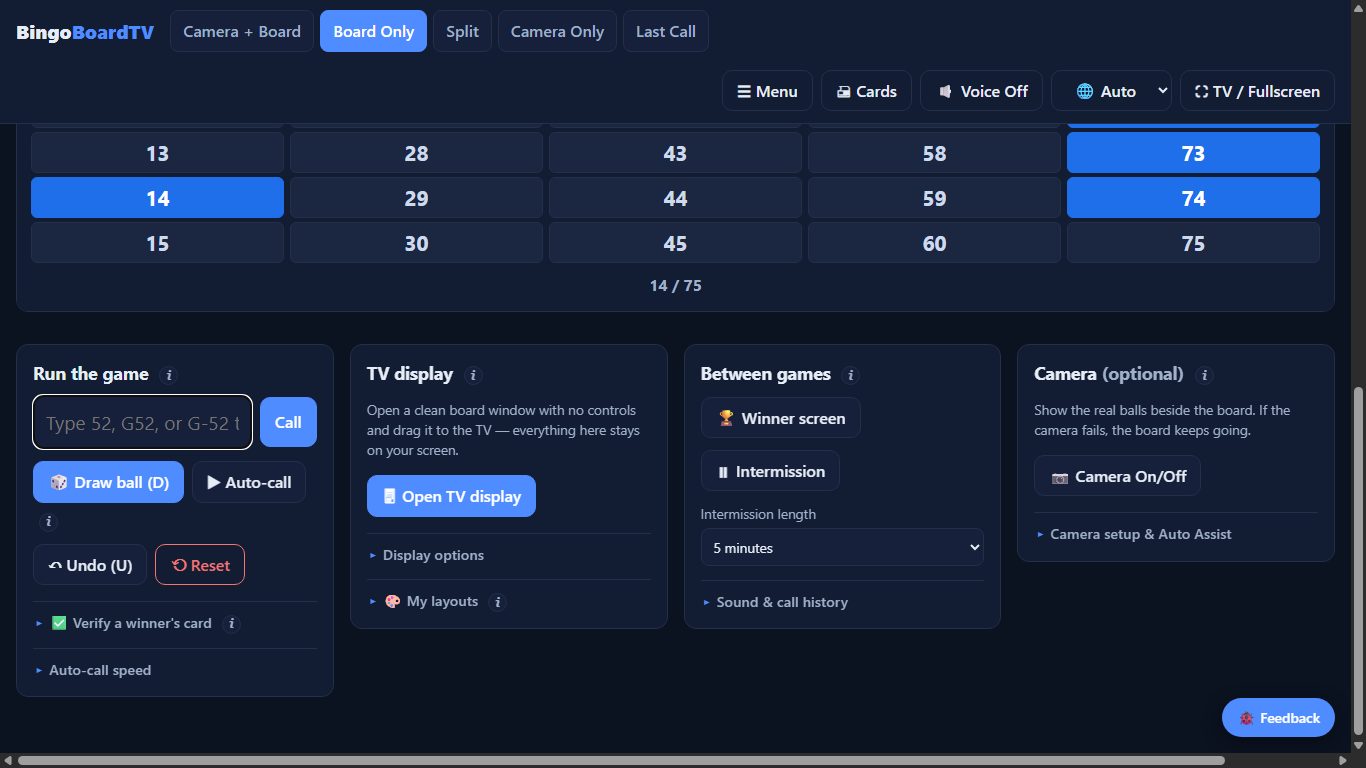Click the vertical page scrollbar

[1358, 560]
